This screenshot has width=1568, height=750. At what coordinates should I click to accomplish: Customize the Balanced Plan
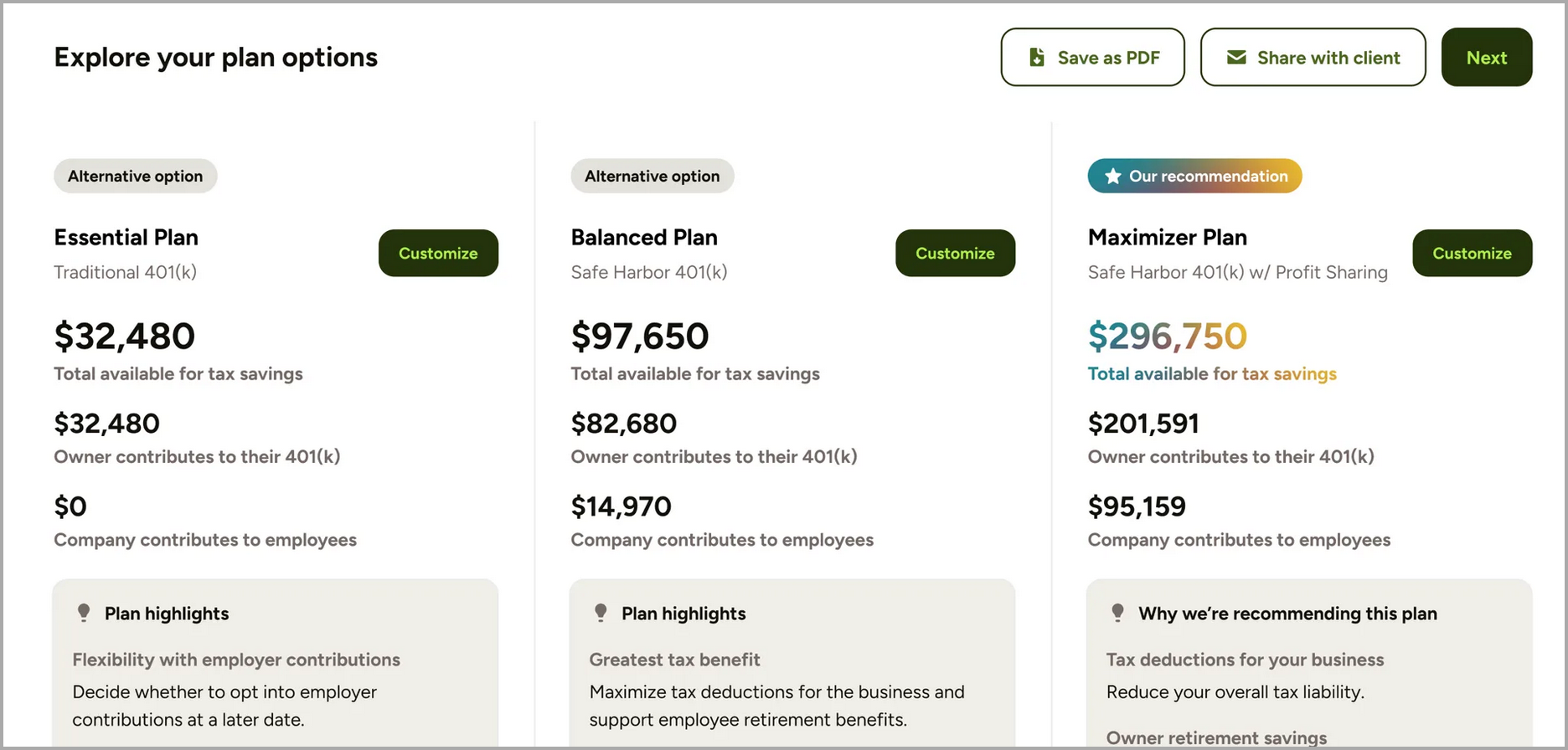pyautogui.click(x=955, y=253)
